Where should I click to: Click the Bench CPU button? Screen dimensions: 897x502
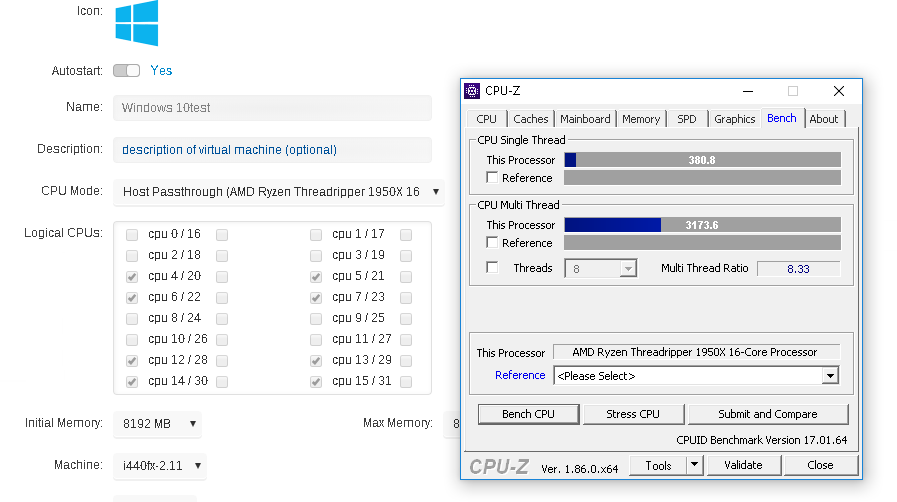[x=528, y=414]
